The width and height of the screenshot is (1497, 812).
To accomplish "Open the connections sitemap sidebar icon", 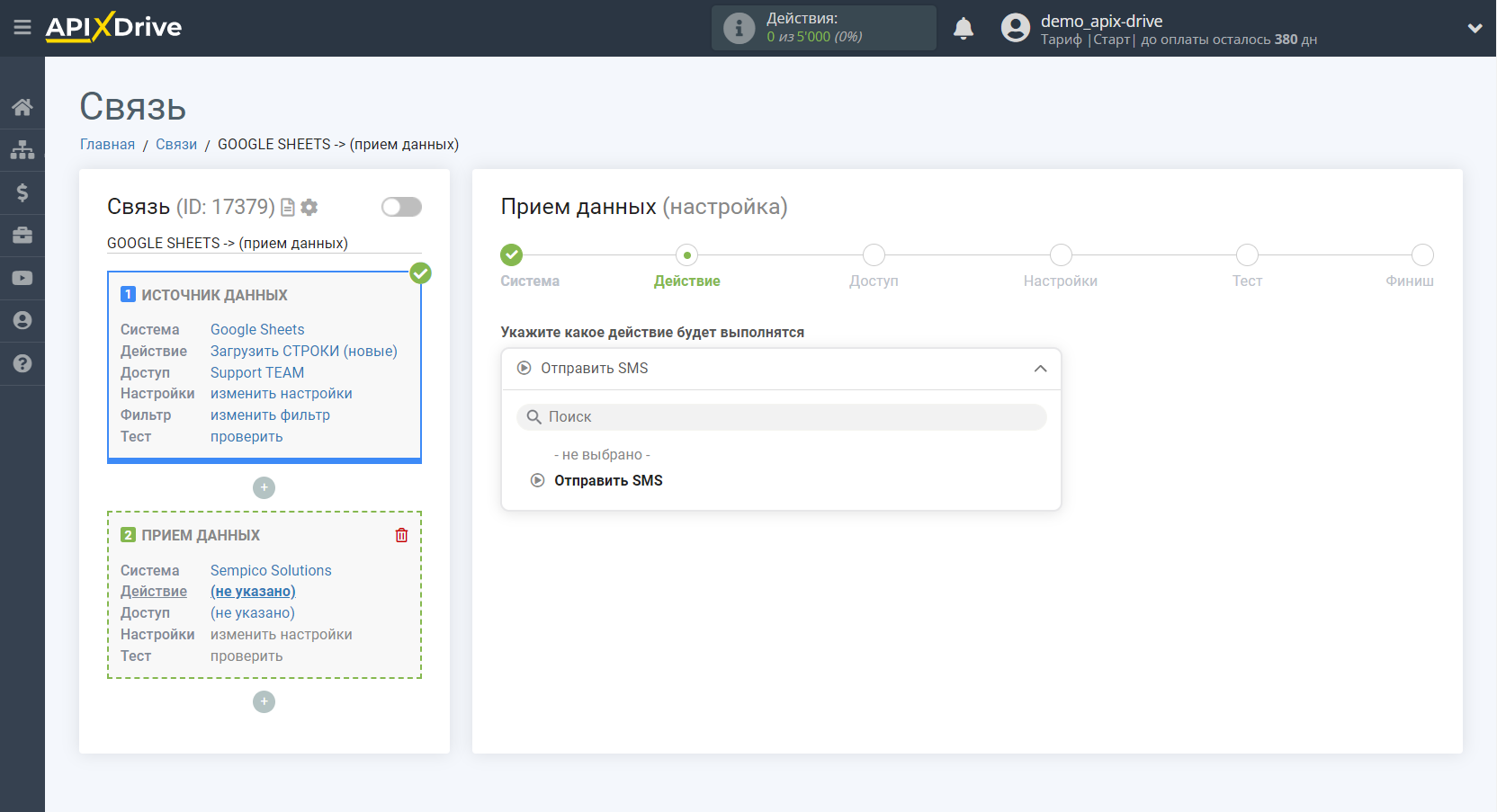I will click(x=22, y=149).
